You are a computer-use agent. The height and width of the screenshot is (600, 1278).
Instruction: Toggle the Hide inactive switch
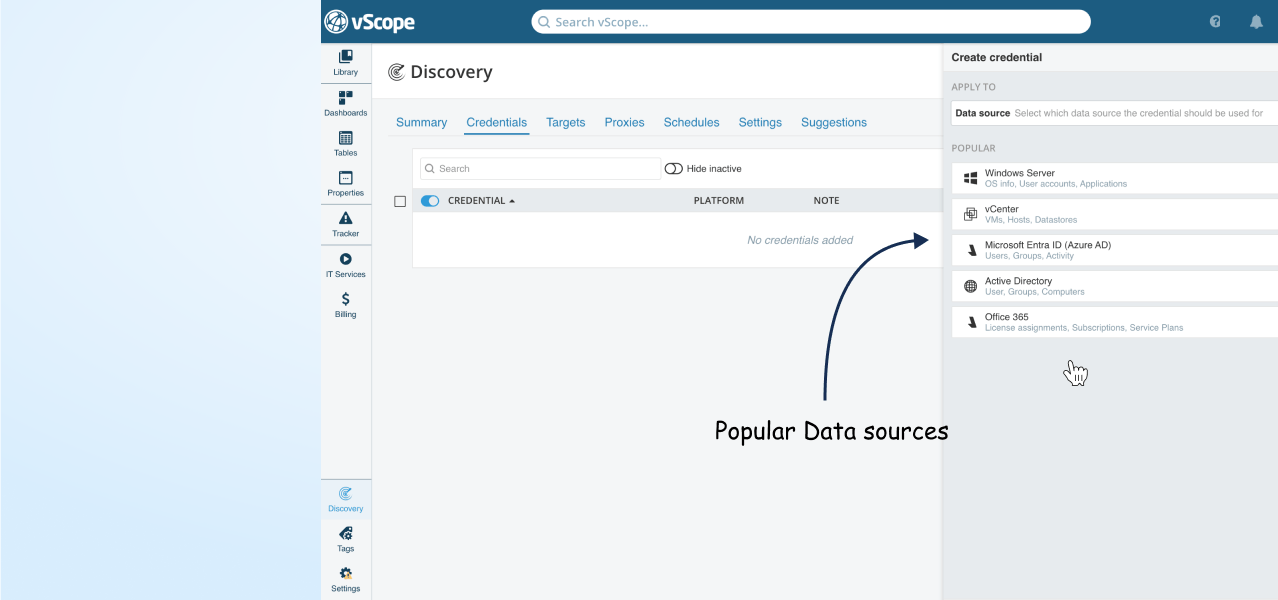[x=673, y=169]
